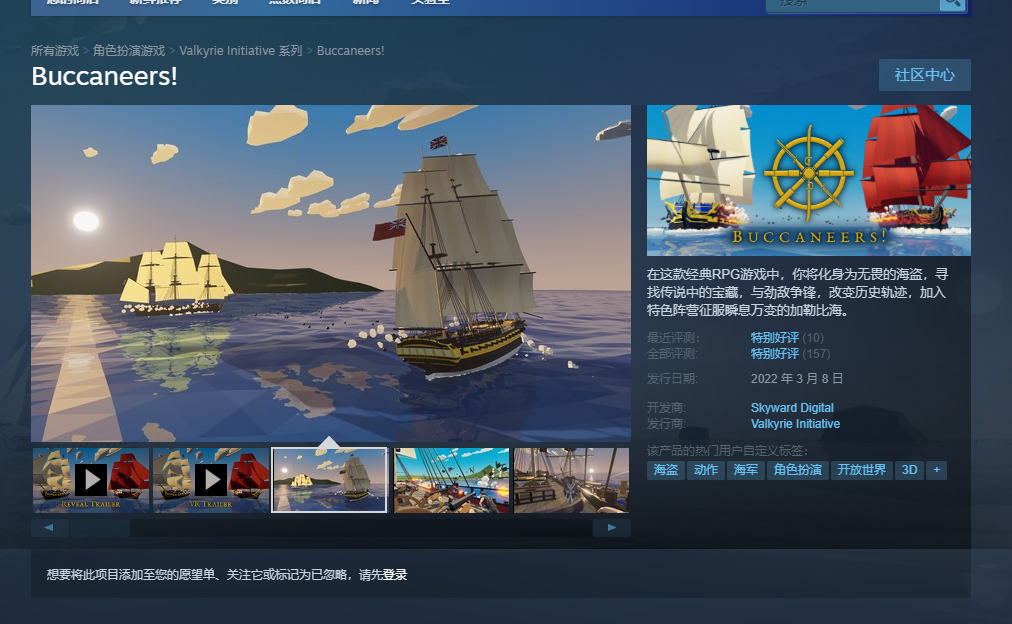Click the release date 2022 年 3 月 8 日
Viewport: 1012px width, 624px height.
pyautogui.click(x=796, y=379)
